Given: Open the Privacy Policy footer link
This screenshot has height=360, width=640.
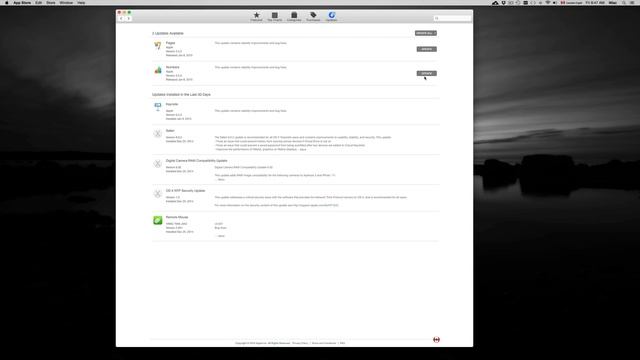Looking at the screenshot, I should 300,343.
